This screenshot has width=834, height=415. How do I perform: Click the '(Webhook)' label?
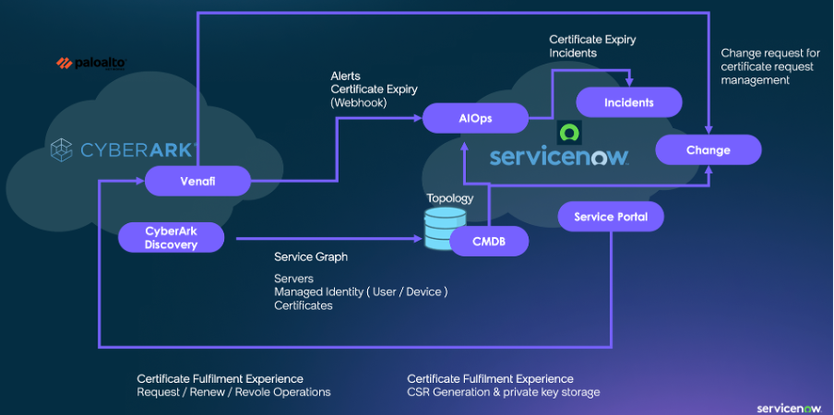point(358,103)
